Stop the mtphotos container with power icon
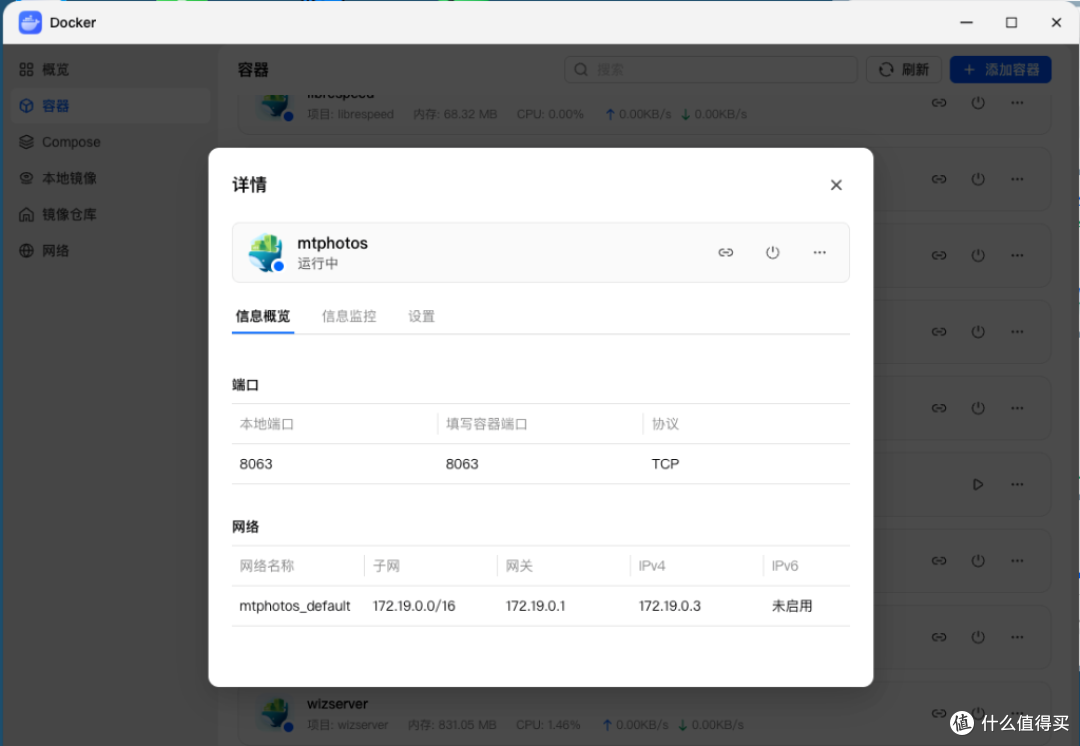1080x746 pixels. 772,252
